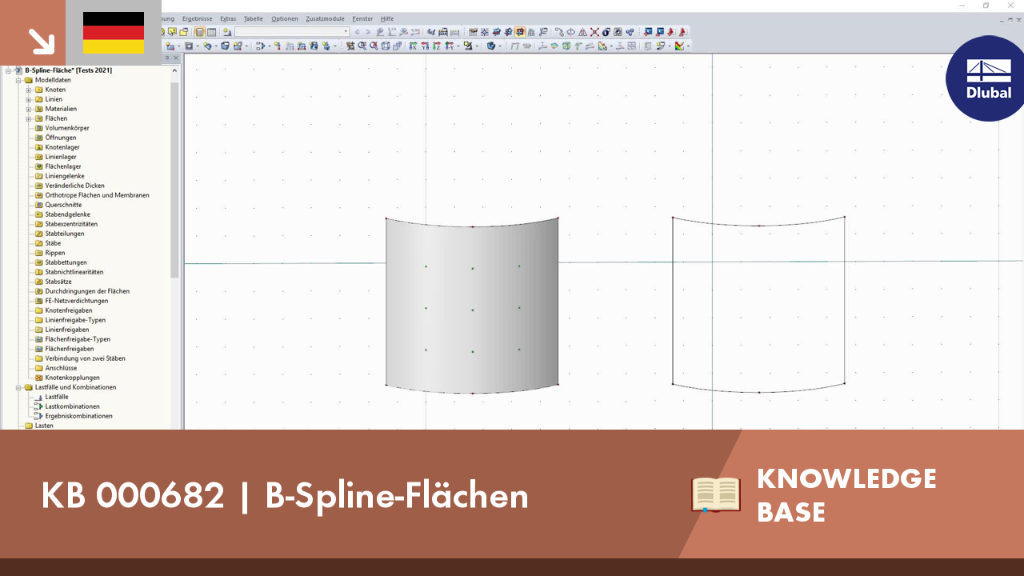Open the Optionen menu
1024x576 pixels.
click(284, 19)
